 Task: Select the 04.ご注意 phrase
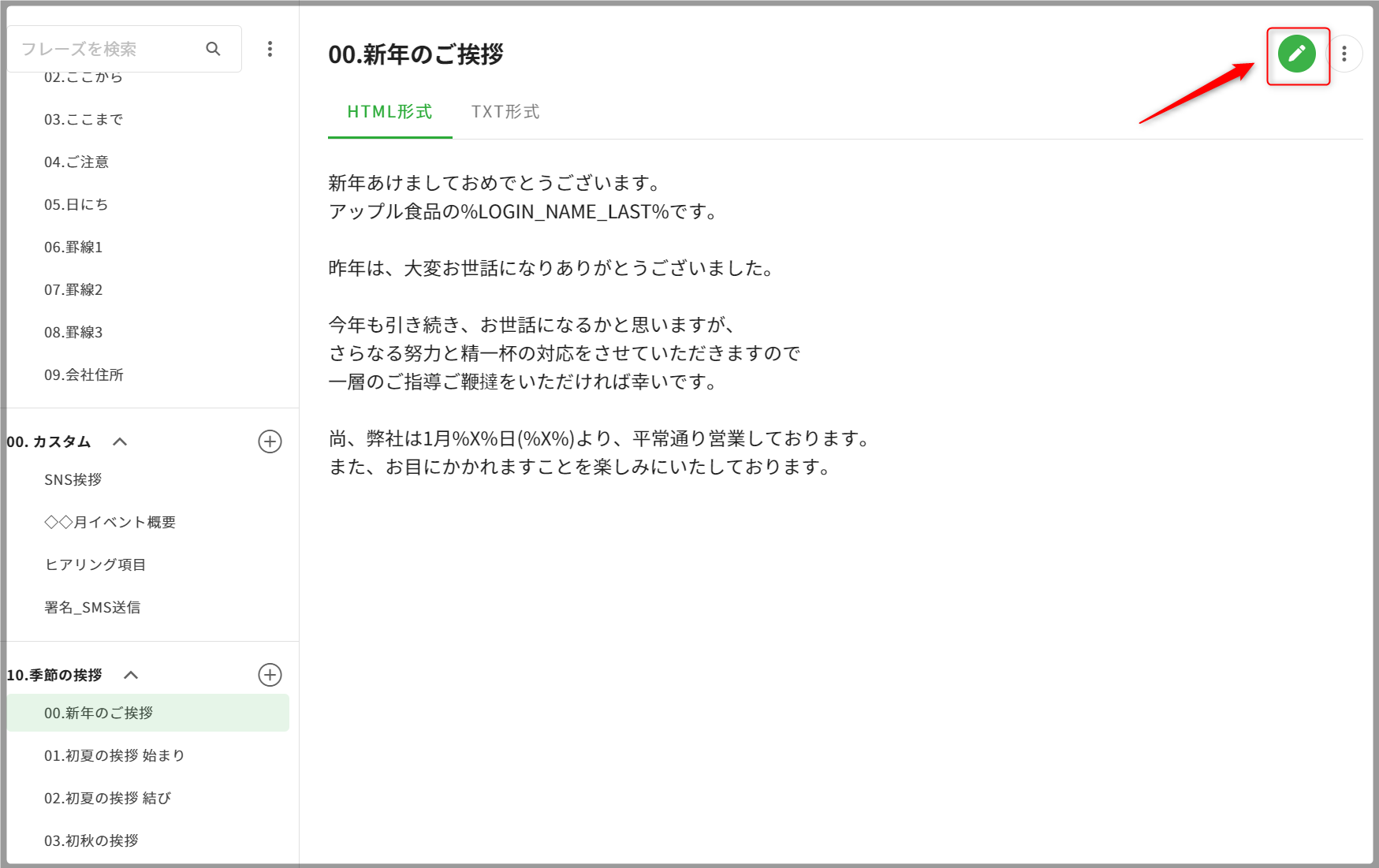coord(76,162)
